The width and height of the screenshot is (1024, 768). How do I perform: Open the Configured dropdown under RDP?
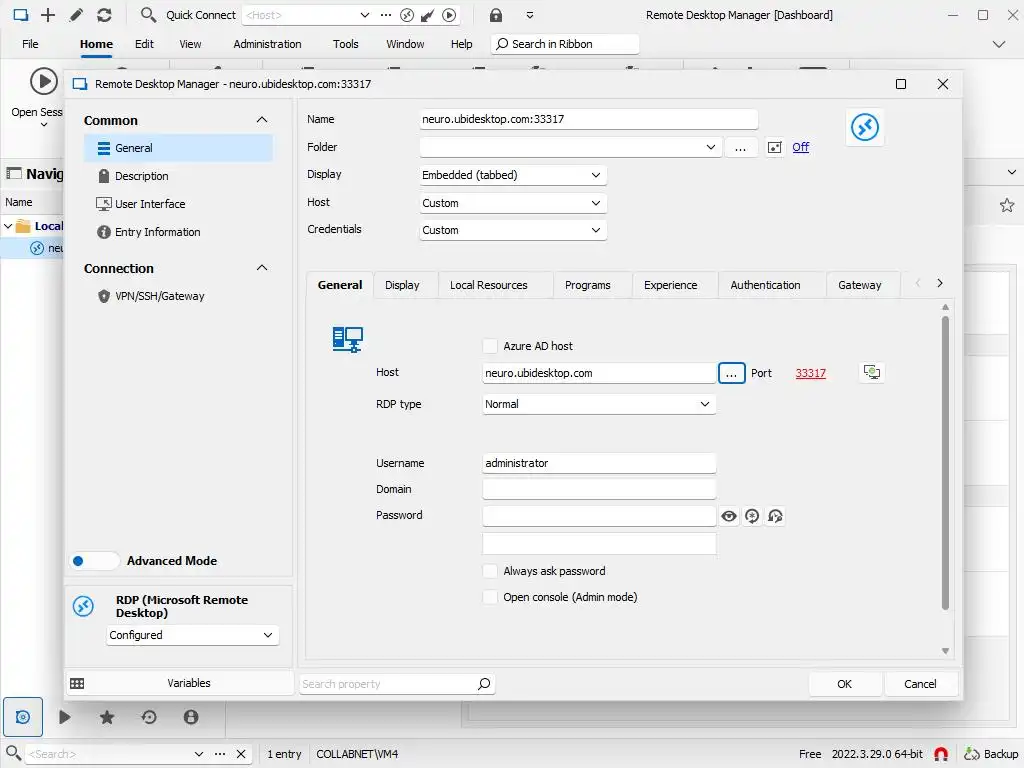[x=193, y=635]
